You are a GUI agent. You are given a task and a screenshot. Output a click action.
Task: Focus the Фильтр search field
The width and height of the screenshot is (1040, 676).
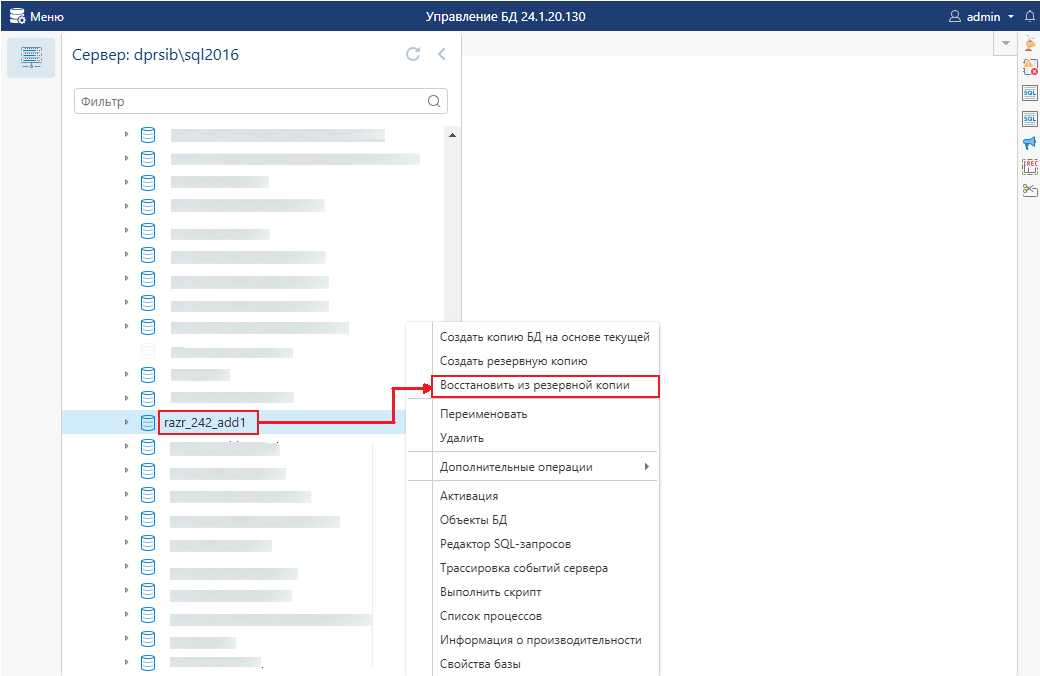tap(261, 101)
